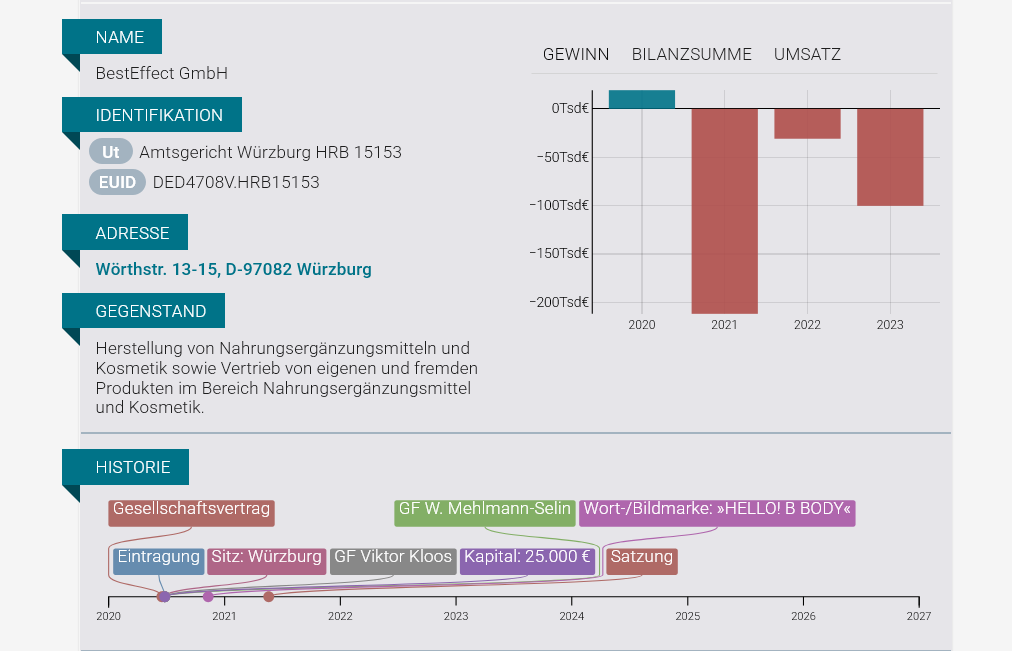Click the 2023 loss bar
Viewport: 1012px width, 651px height.
point(890,157)
